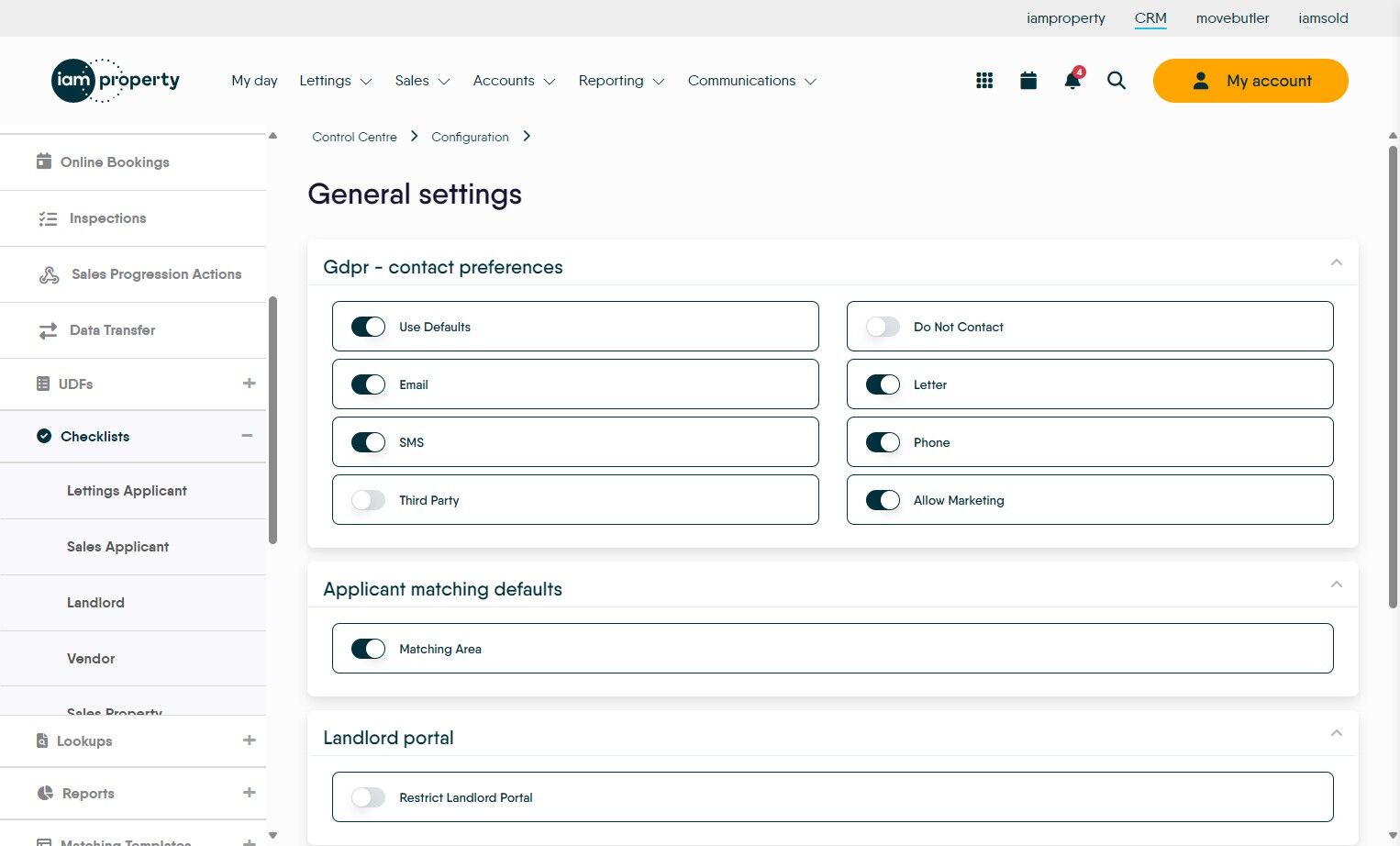Go to Control Centre breadcrumb link

[354, 137]
